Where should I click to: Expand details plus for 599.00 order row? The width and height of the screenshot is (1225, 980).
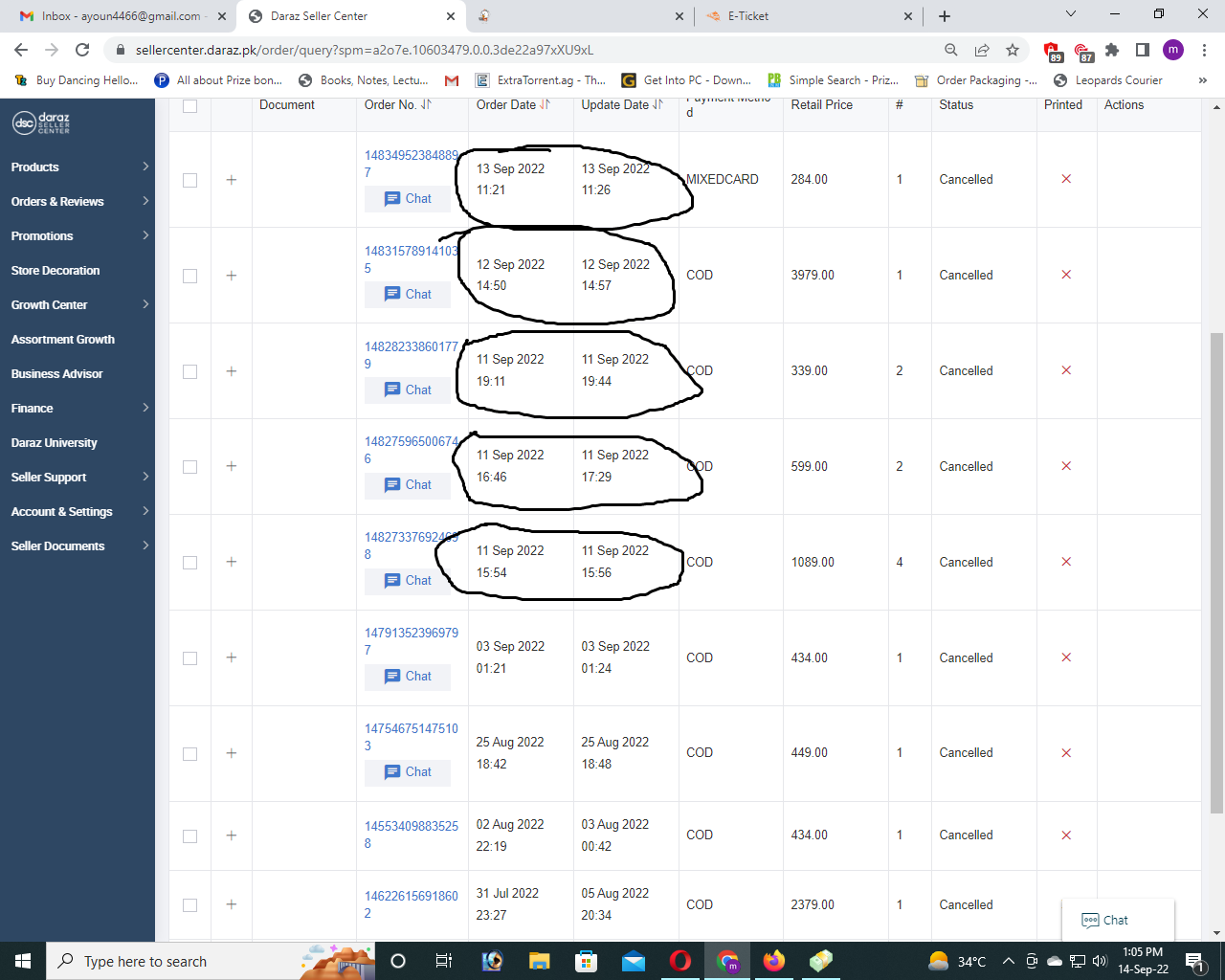click(232, 466)
